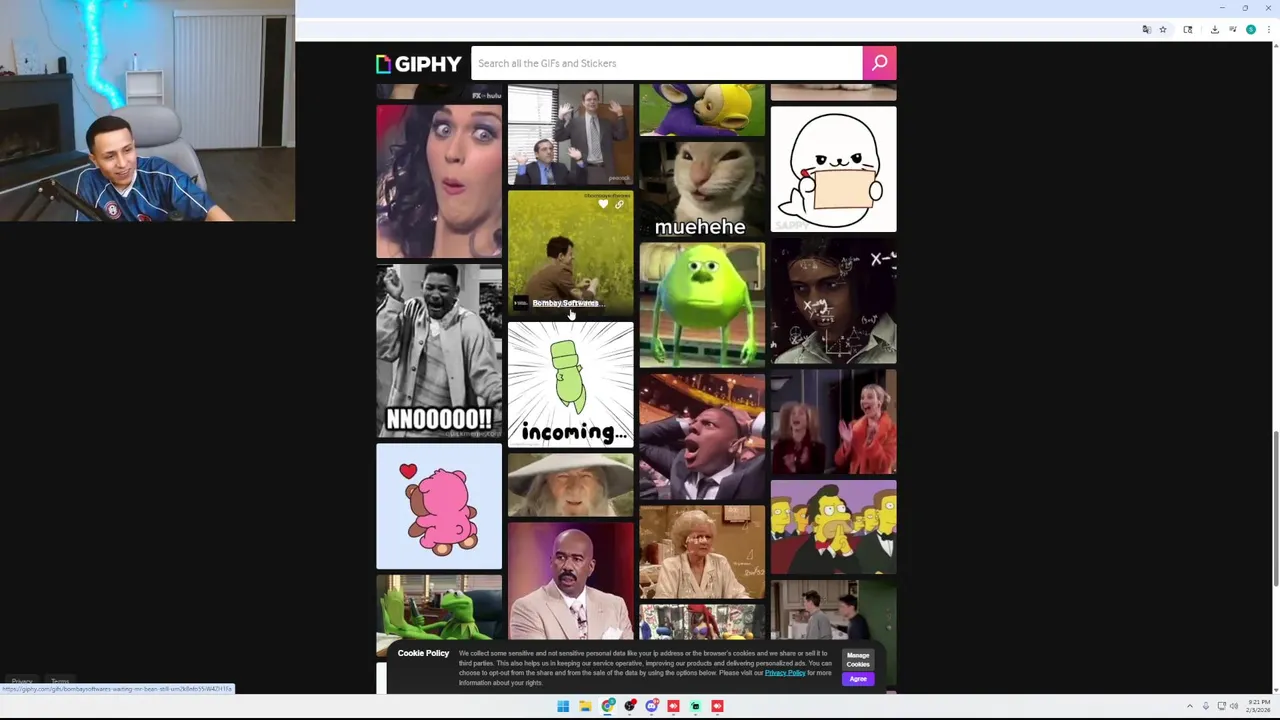Open the media controls icon in toolbar

[x=1232, y=30]
